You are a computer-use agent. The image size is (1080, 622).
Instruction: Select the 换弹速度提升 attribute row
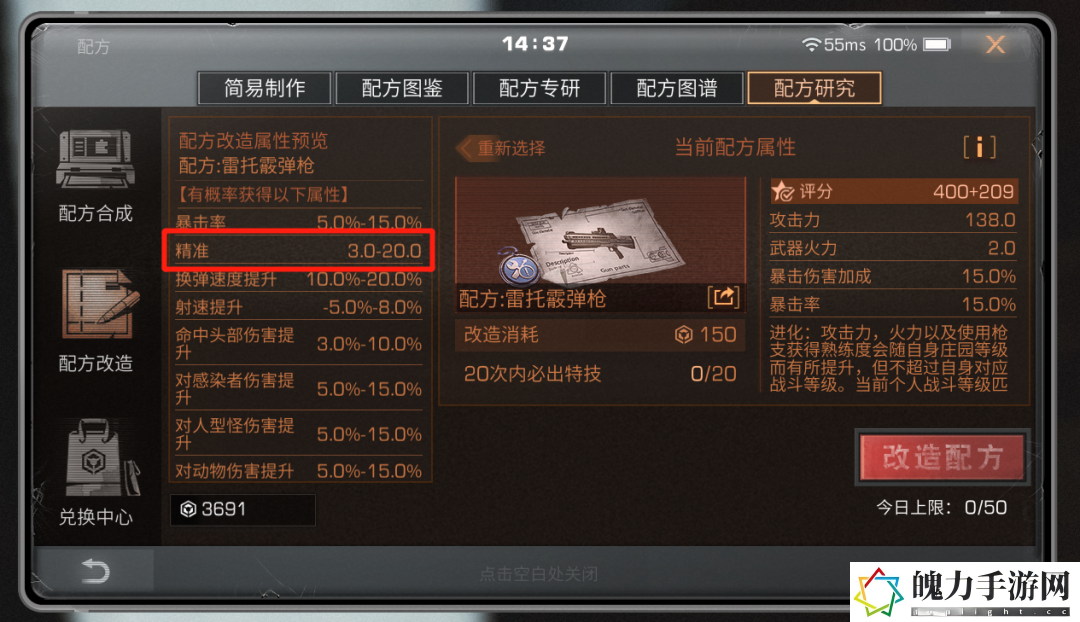[x=298, y=279]
